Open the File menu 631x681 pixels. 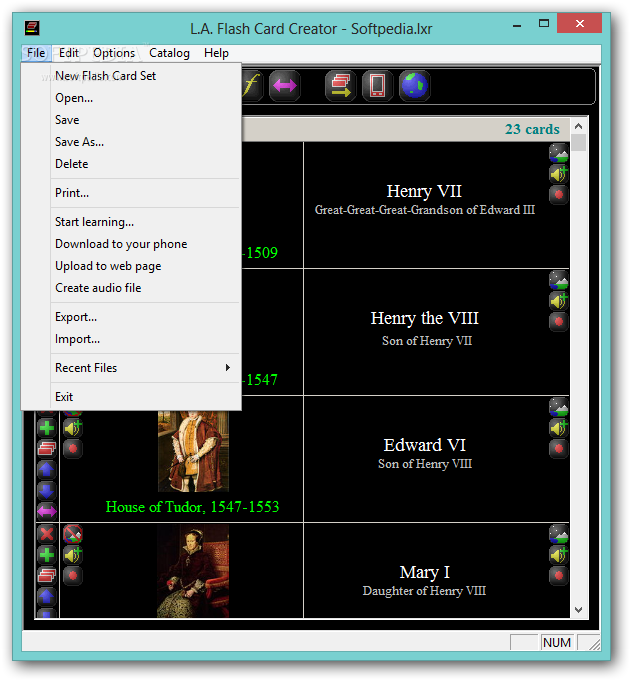(x=36, y=53)
